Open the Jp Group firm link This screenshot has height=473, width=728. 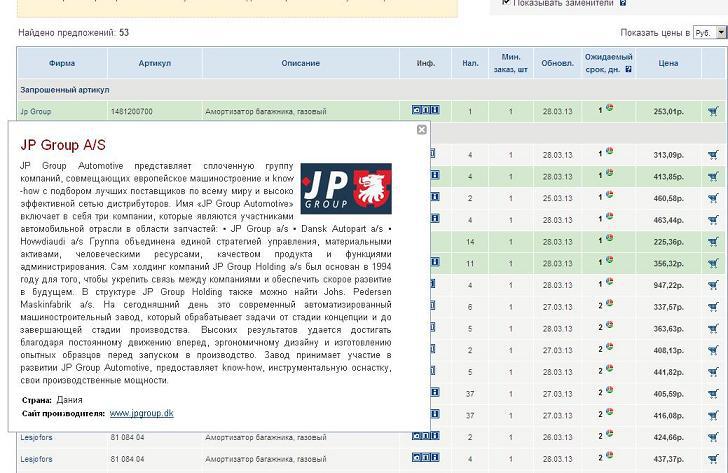[36, 111]
